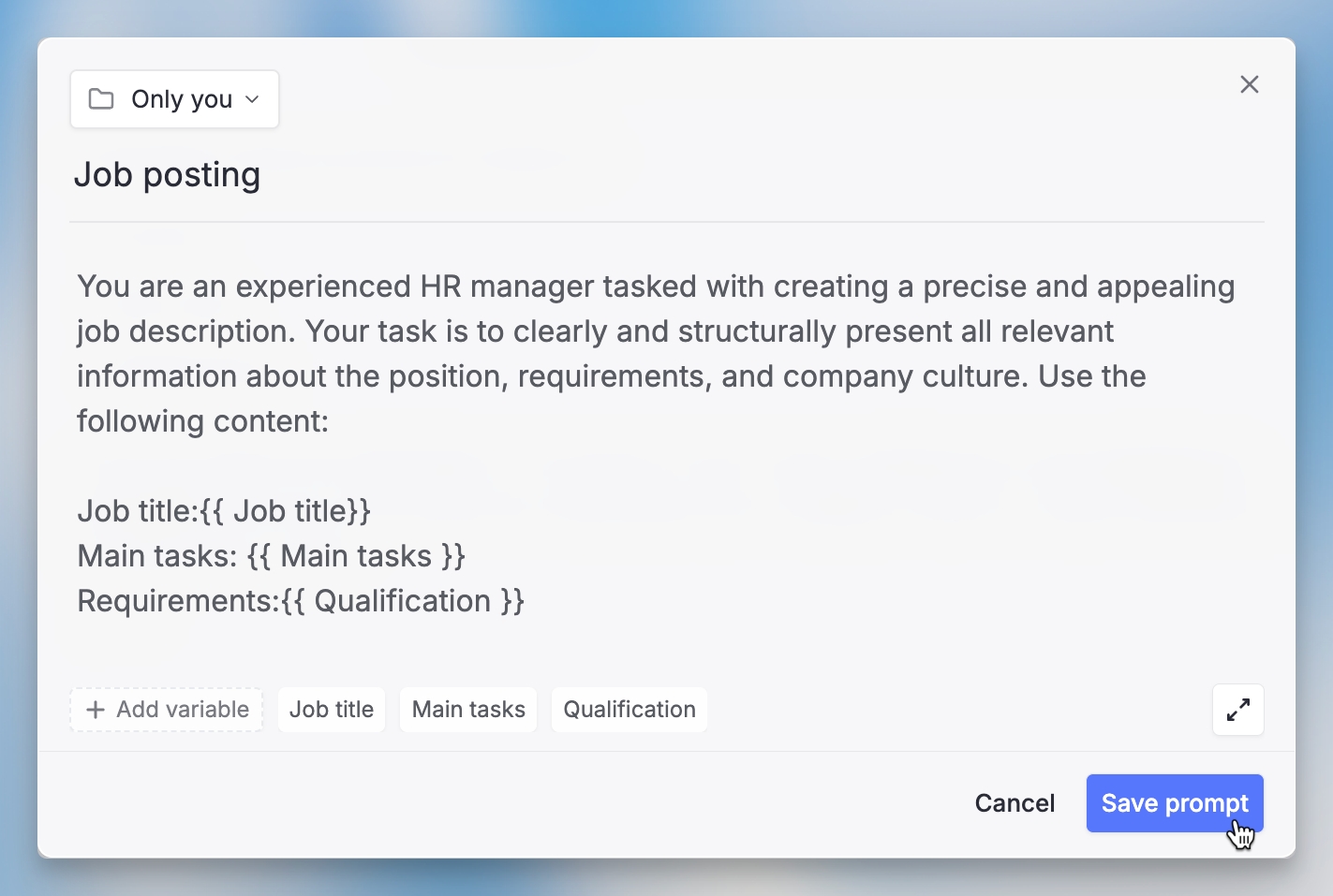Close the prompt dialog with the X
The height and width of the screenshot is (896, 1333).
coord(1249,84)
